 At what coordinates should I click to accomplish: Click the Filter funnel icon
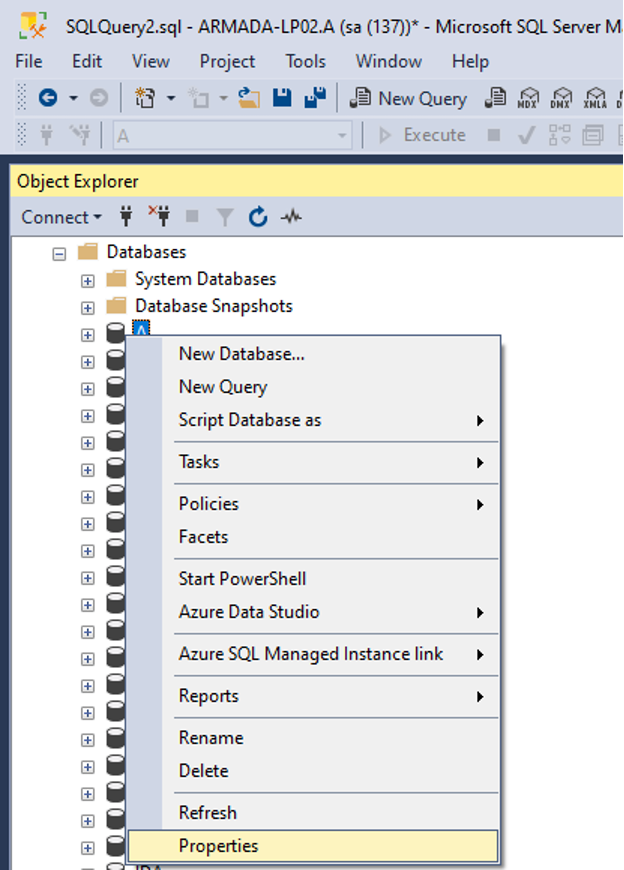pyautogui.click(x=225, y=217)
